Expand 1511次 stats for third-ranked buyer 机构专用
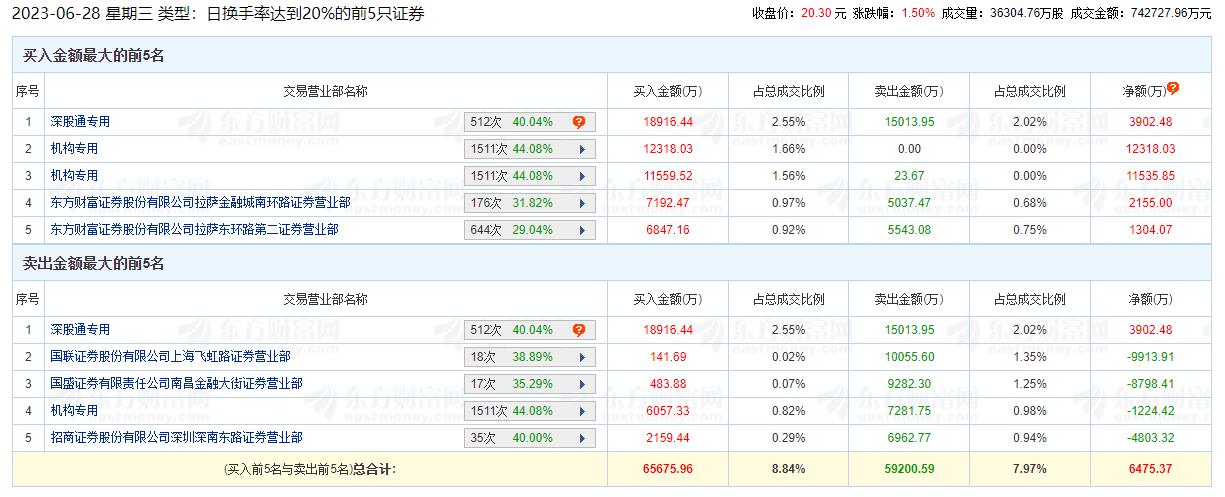Viewport: 1225px width, 497px height. 581,176
